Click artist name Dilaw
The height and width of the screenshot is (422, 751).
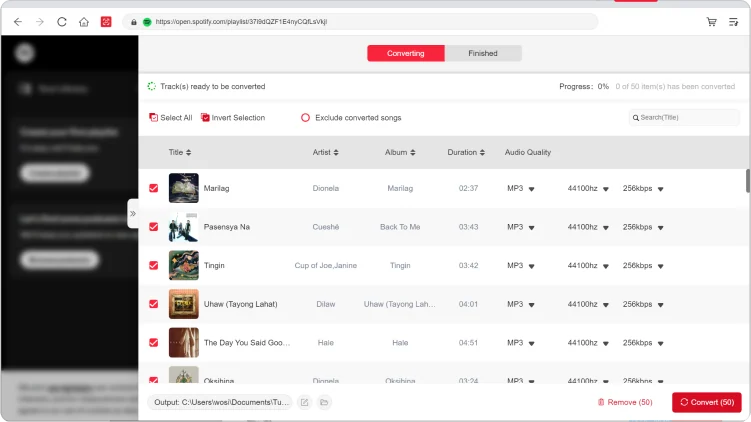click(x=326, y=304)
